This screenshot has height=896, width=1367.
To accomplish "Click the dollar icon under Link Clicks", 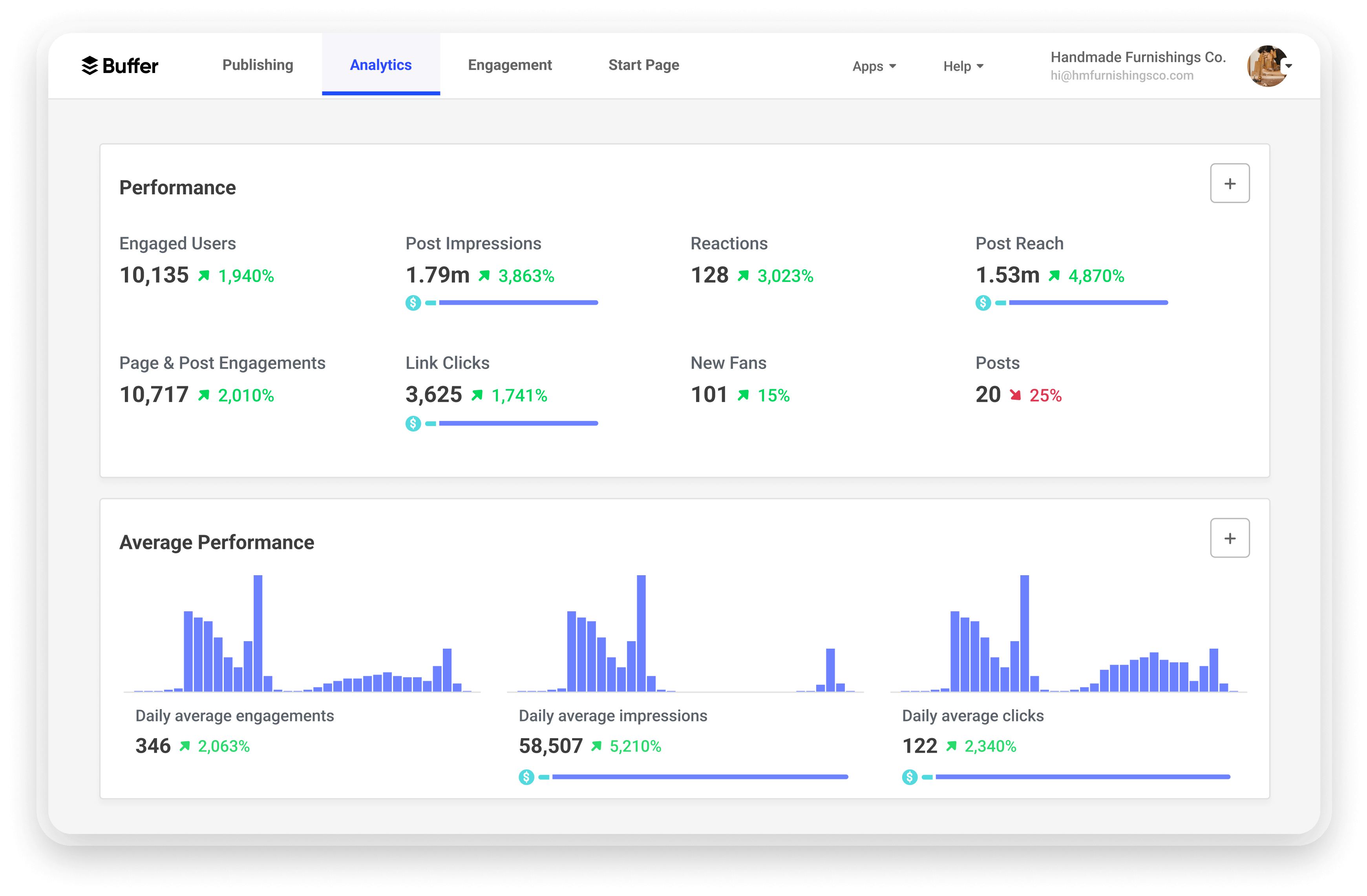I will (413, 423).
